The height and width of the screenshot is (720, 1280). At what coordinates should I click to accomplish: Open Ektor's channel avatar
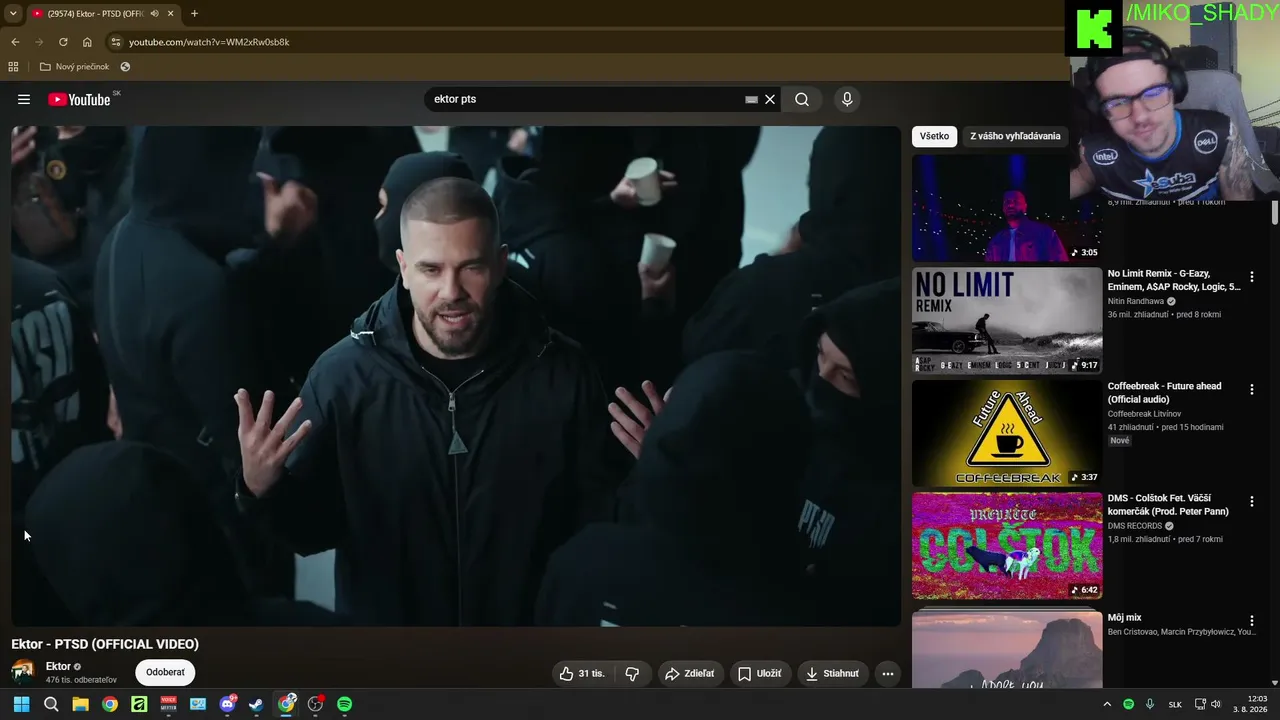[23, 672]
